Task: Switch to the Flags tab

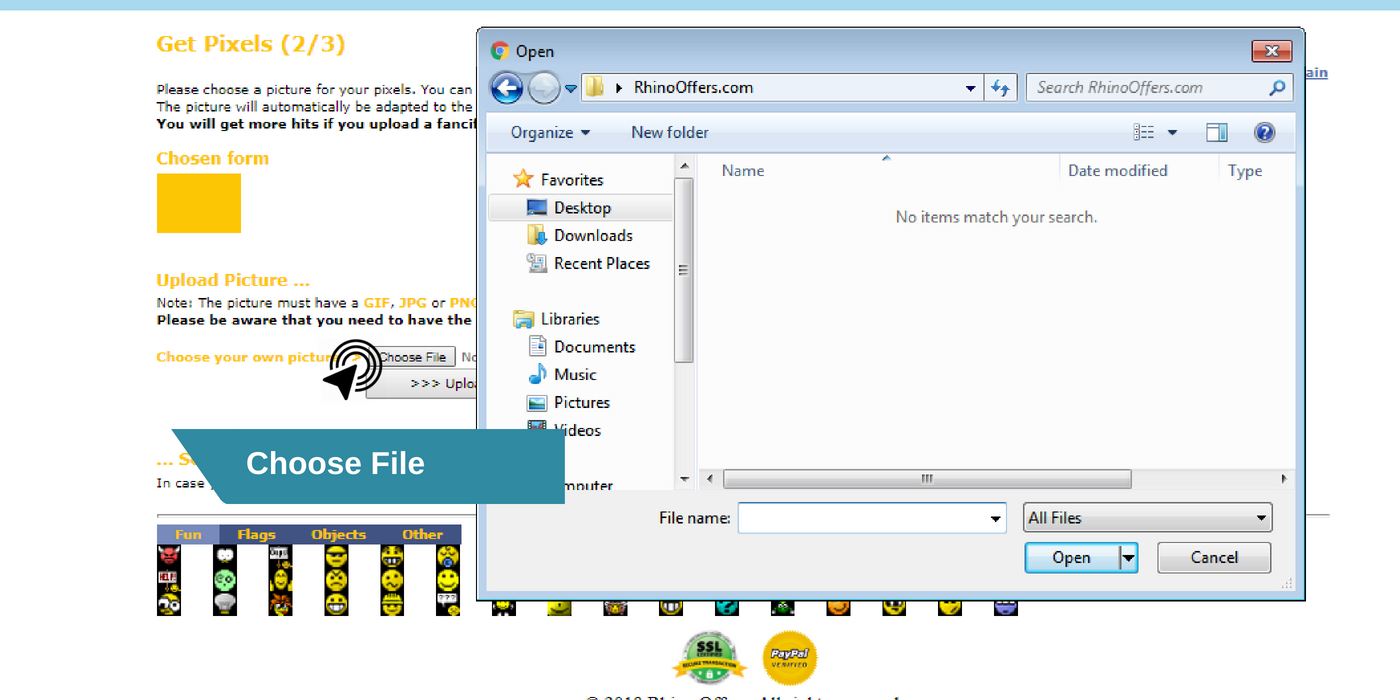Action: (x=256, y=535)
